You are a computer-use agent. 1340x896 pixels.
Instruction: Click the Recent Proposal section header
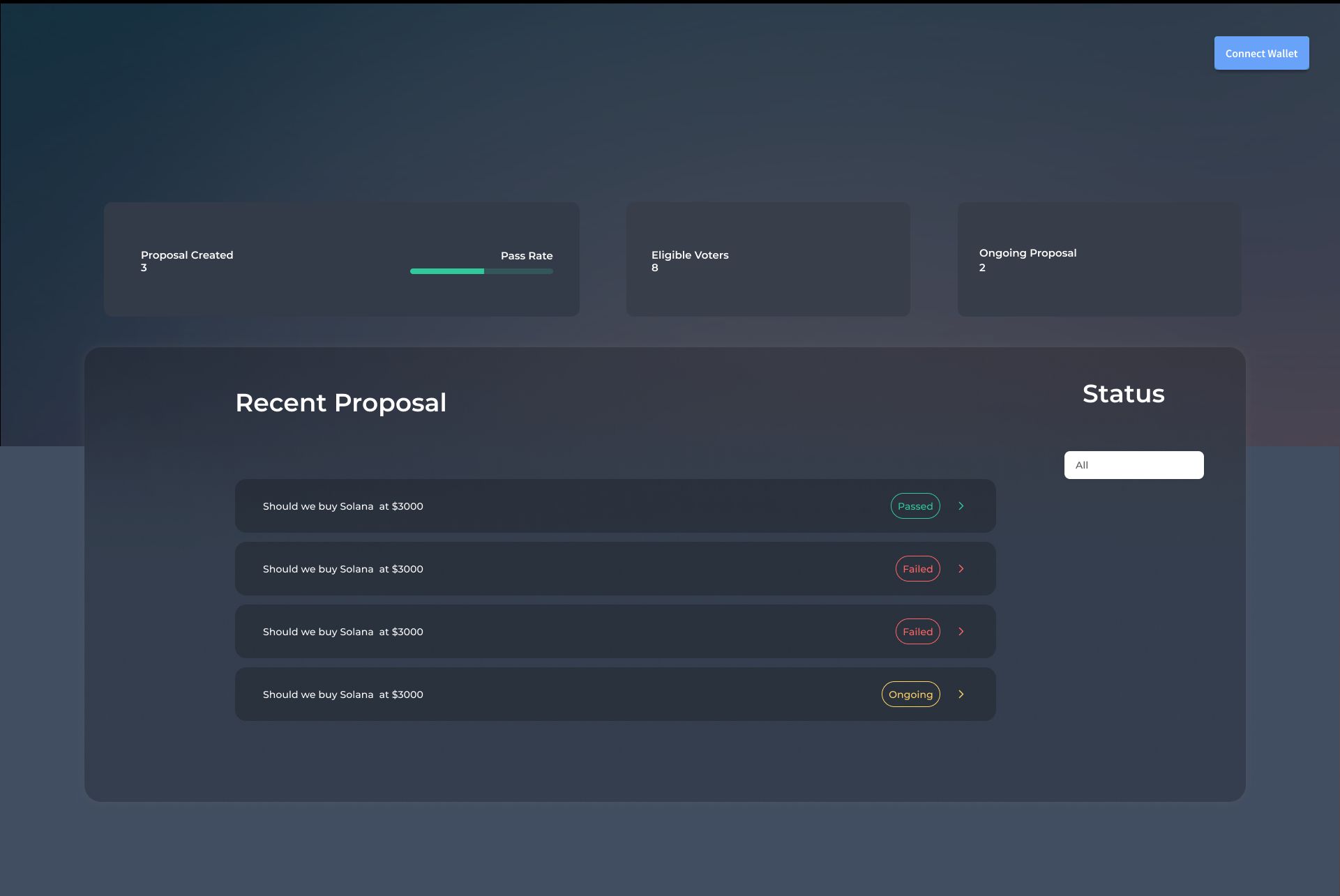(340, 402)
